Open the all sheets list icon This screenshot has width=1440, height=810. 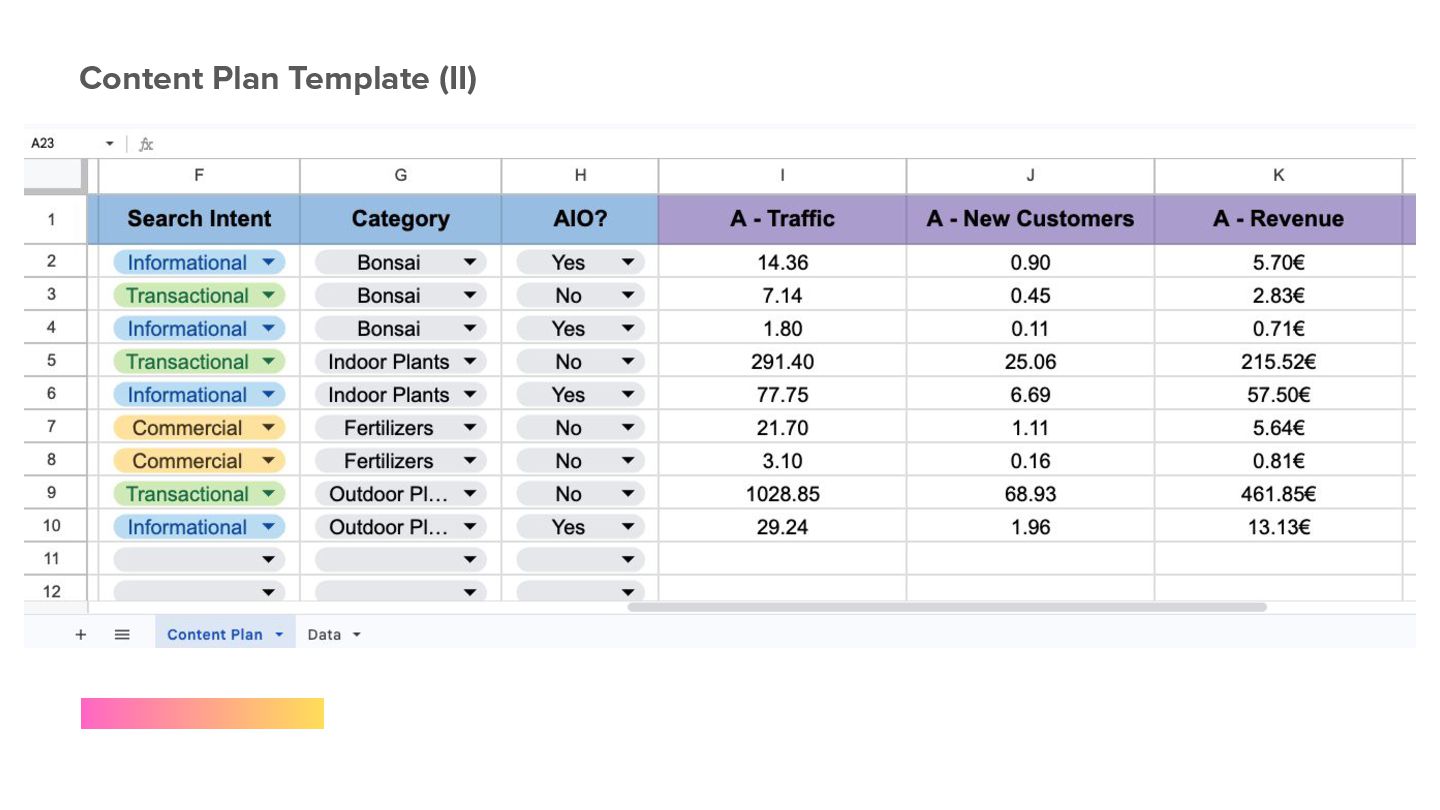[x=122, y=634]
